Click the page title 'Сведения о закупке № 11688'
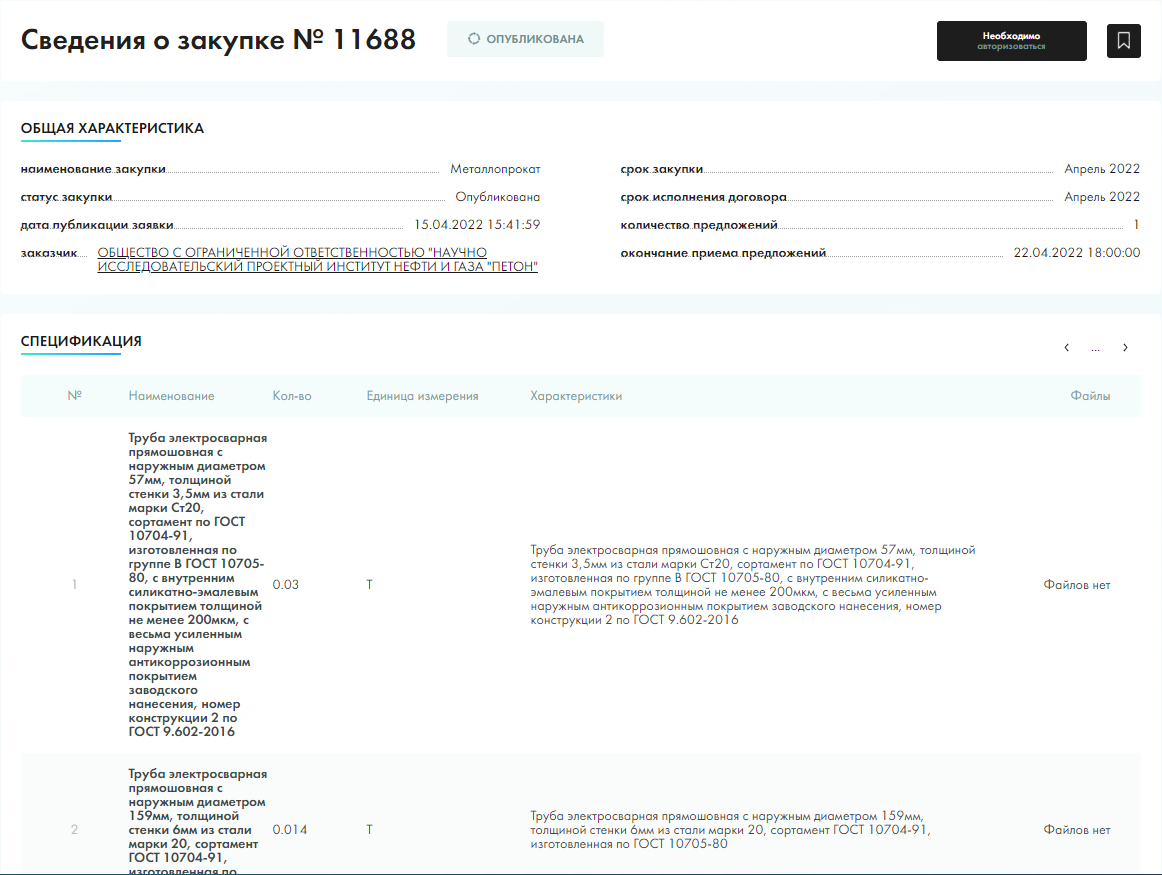 point(219,40)
